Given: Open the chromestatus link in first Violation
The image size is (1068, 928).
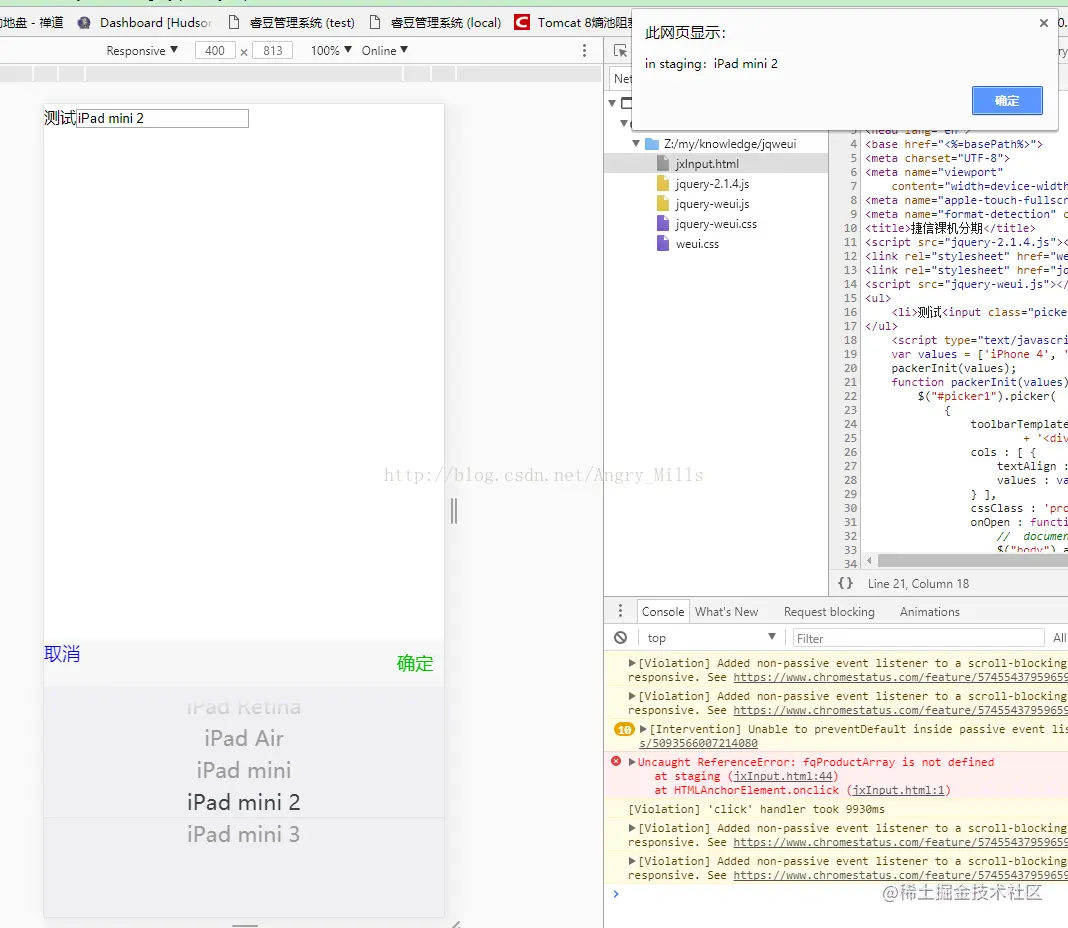Looking at the screenshot, I should [900, 677].
